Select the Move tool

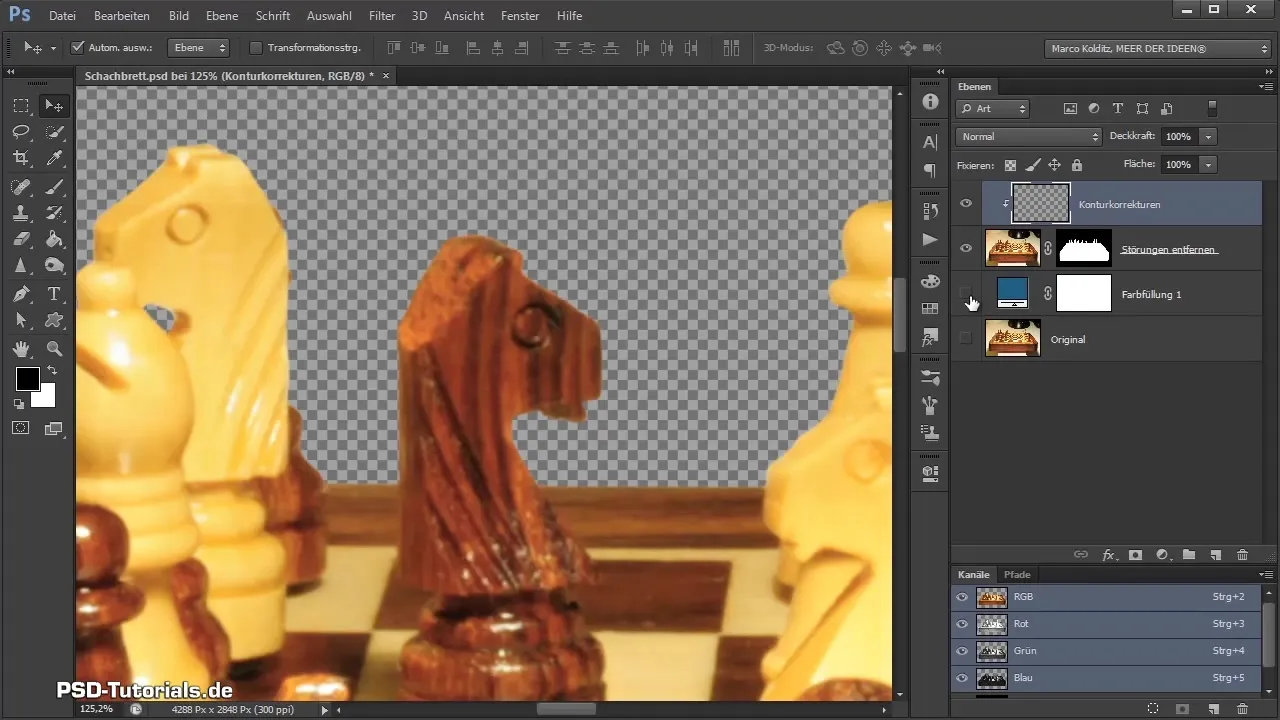pos(54,106)
